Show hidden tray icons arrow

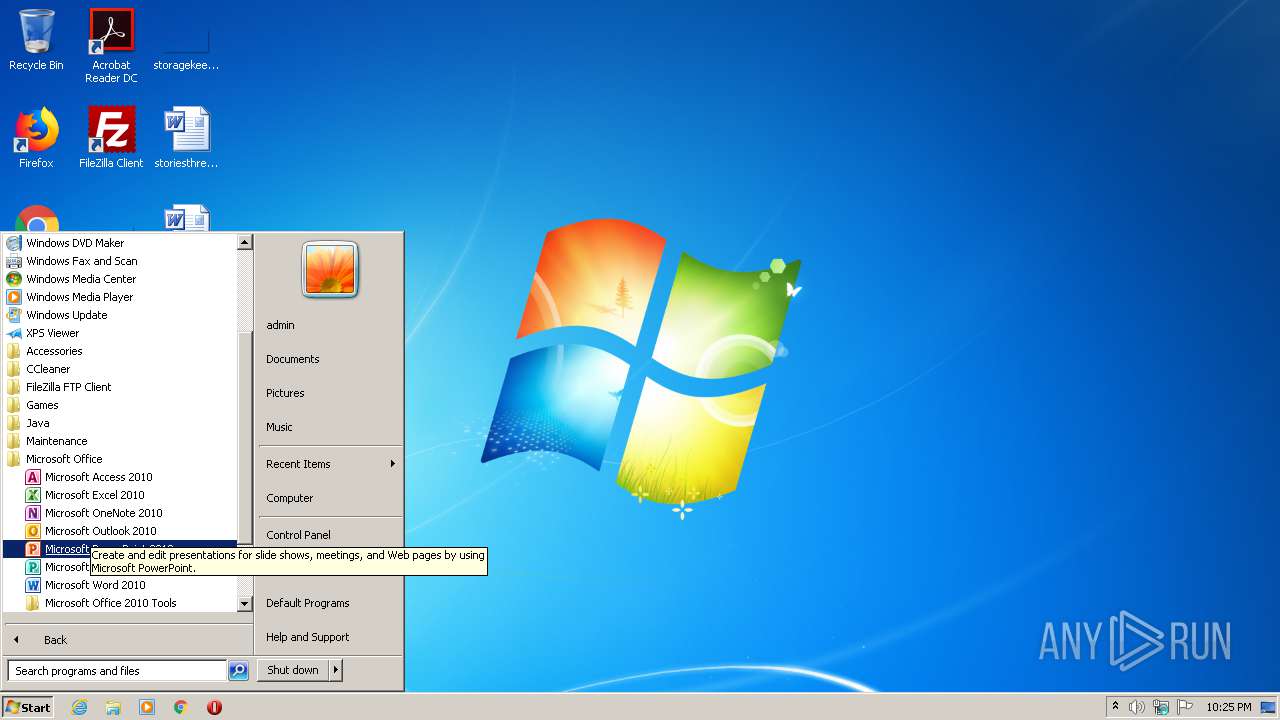tap(1115, 706)
